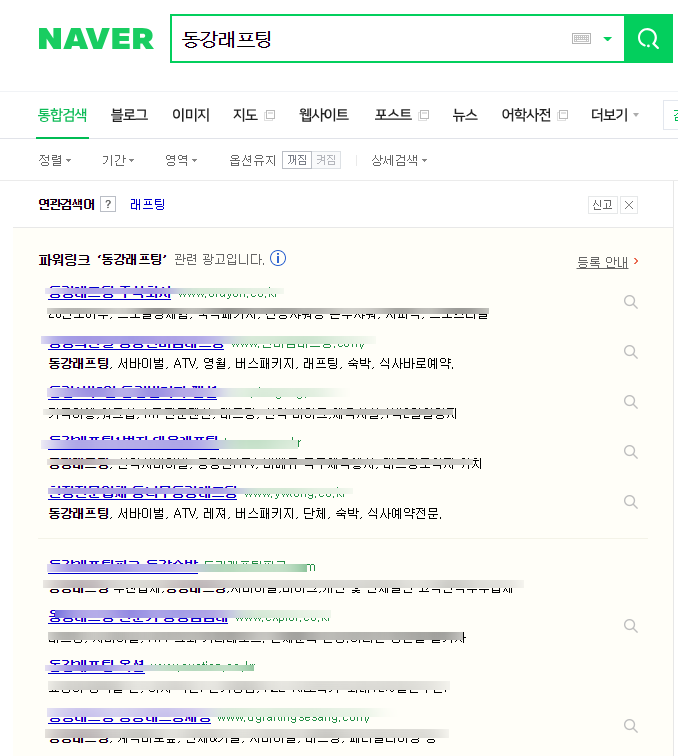Viewport: 678px width, 756px height.
Task: Click the partially visible button right of 더보기
Action: coord(671,115)
